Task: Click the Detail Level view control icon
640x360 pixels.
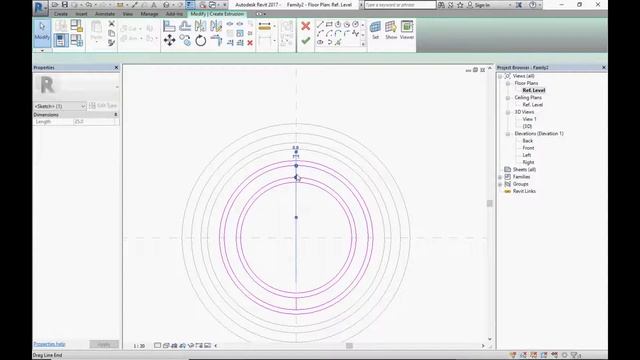Action: [x=157, y=345]
